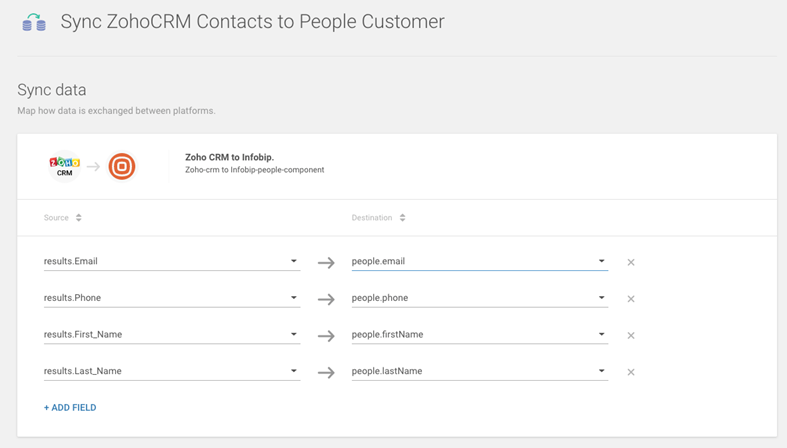The width and height of the screenshot is (787, 448).
Task: Expand the people.lastName destination dropdown
Action: 601,371
